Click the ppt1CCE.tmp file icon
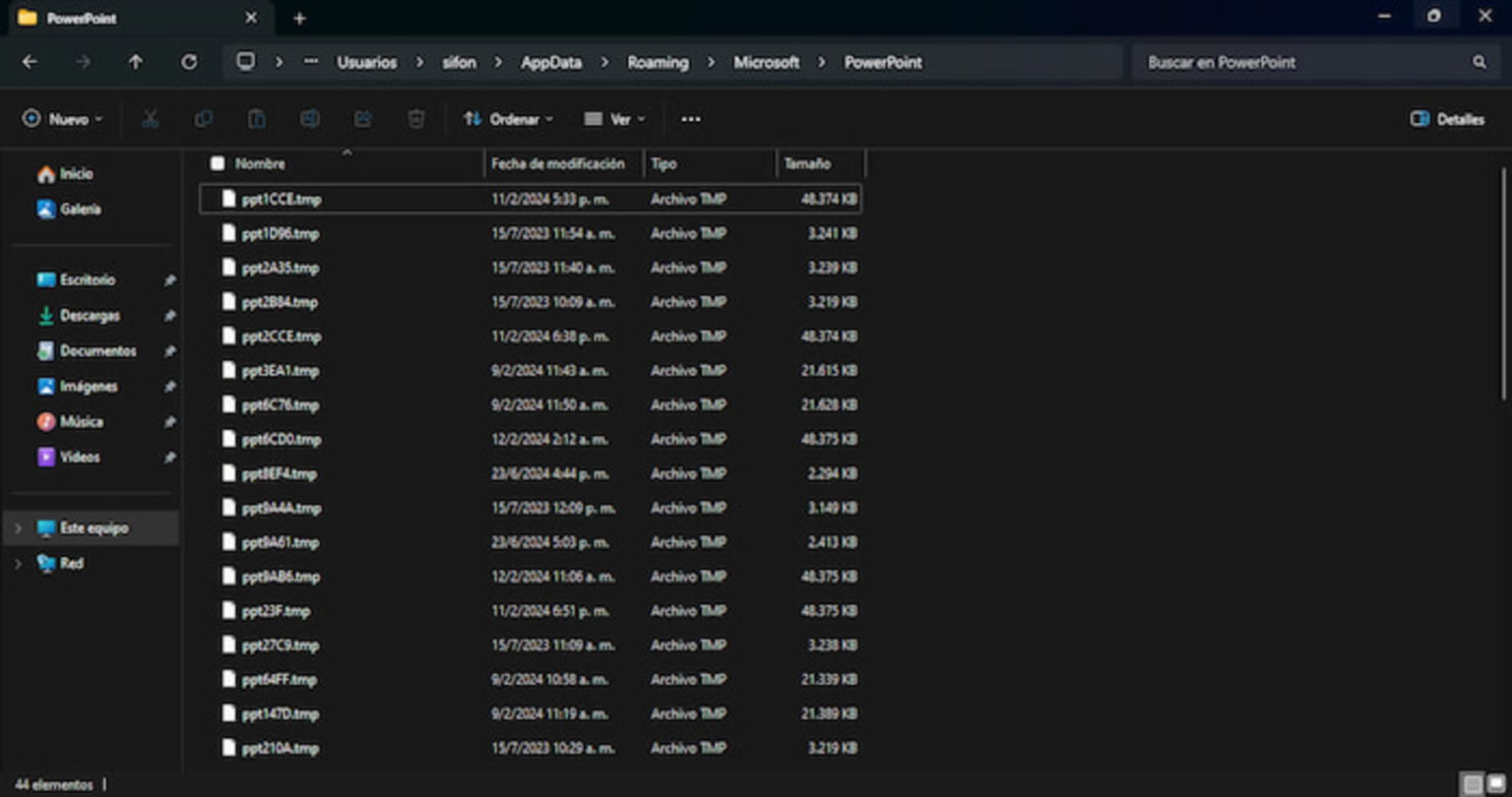 point(229,199)
